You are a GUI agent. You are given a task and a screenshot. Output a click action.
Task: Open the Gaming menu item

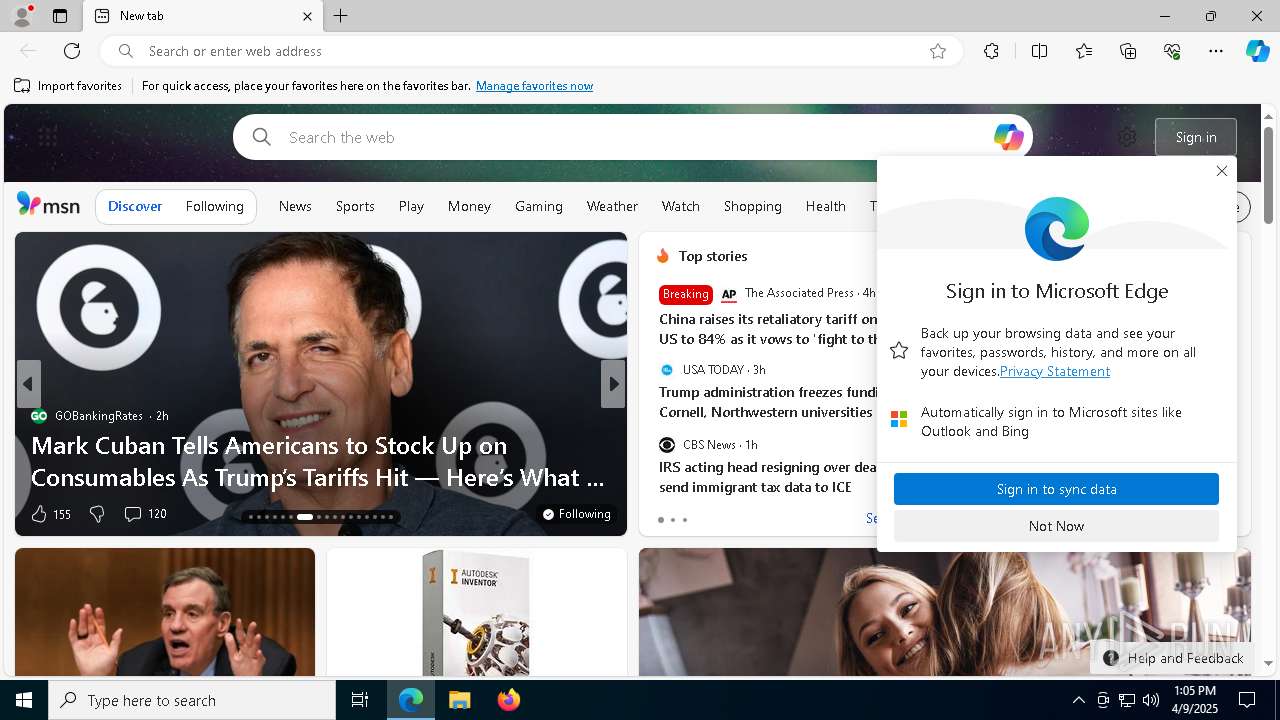[x=538, y=206]
